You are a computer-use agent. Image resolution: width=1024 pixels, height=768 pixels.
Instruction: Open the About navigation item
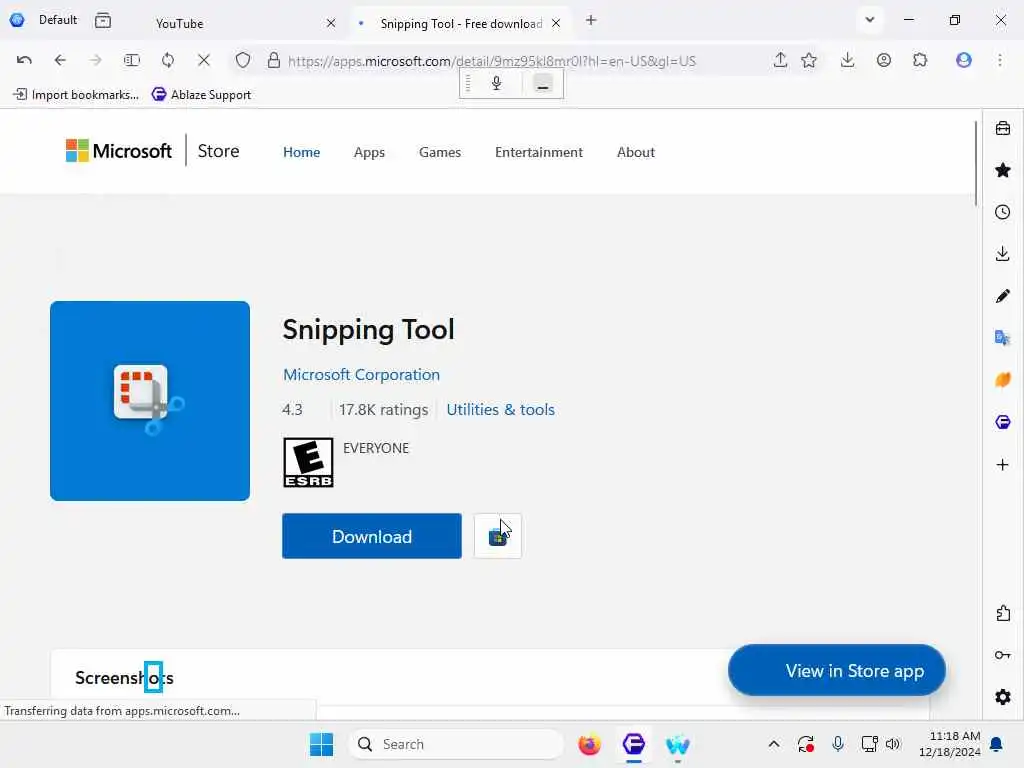point(635,152)
